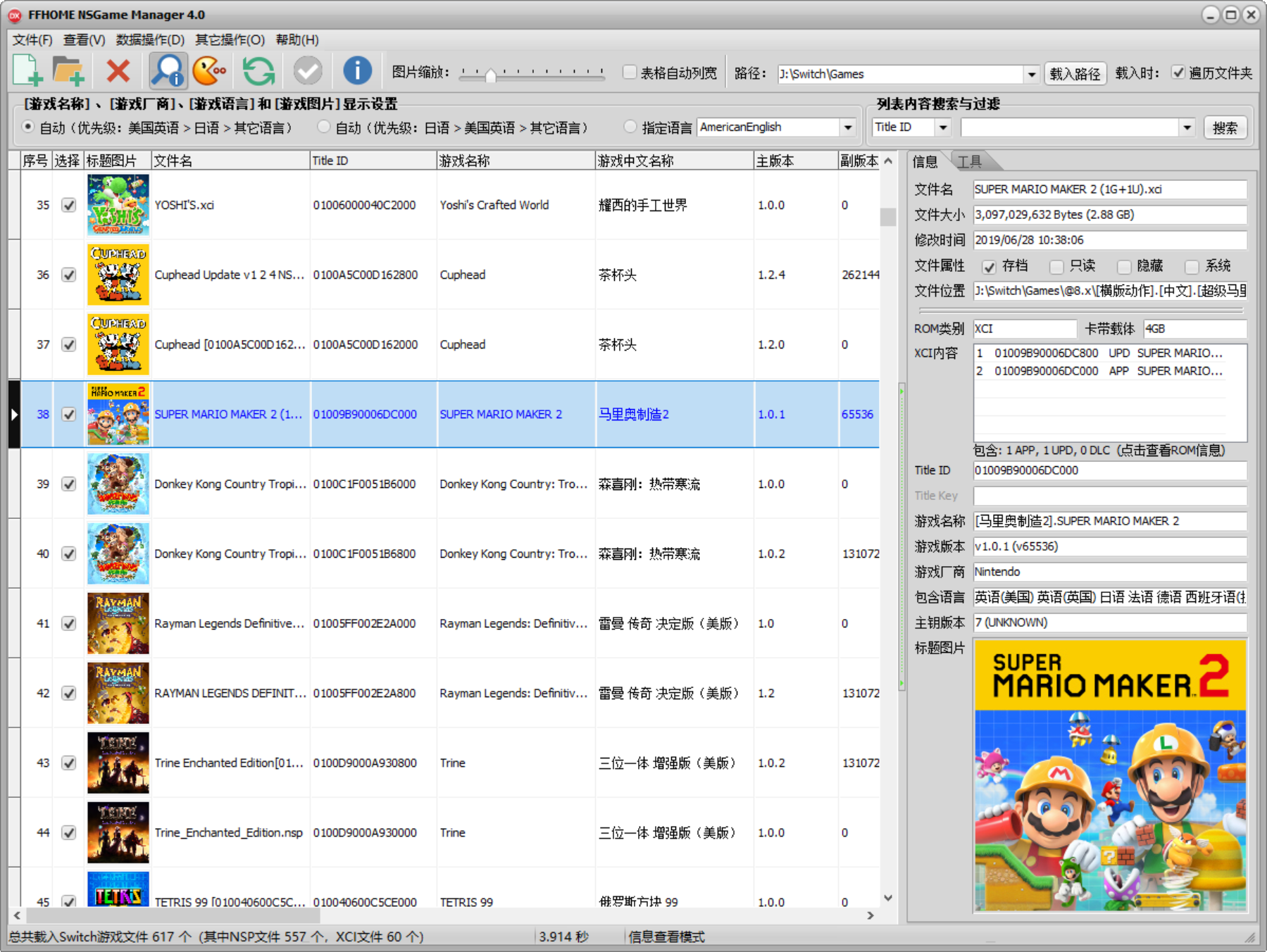
Task: Click the red X delete icon
Action: (x=118, y=71)
